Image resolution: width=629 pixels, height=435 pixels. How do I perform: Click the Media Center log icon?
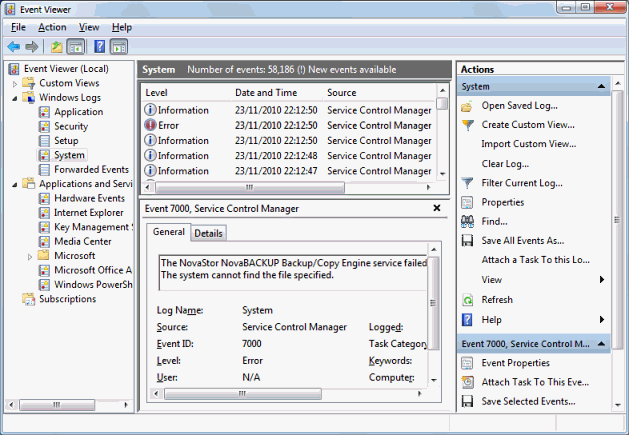(x=44, y=242)
